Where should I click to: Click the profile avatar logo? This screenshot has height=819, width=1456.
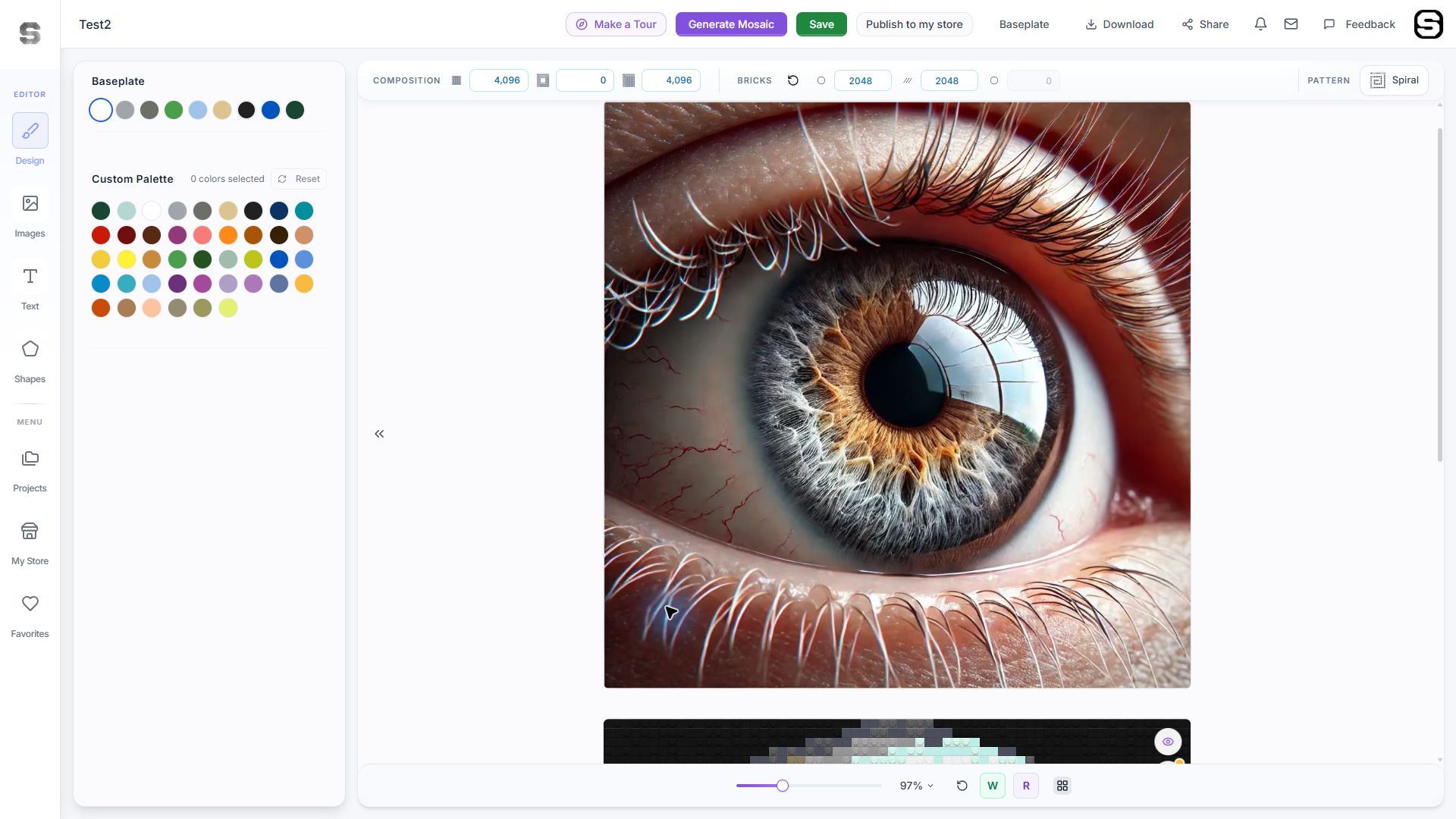(1429, 24)
